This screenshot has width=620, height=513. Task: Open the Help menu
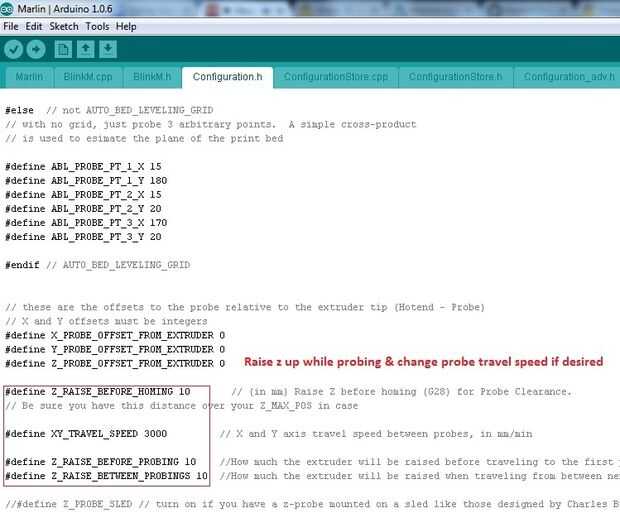[x=126, y=27]
